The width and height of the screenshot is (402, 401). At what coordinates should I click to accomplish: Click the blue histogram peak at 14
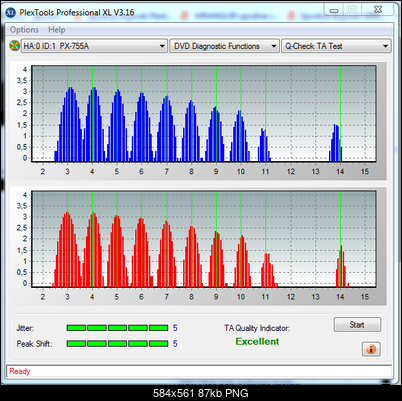[336, 143]
